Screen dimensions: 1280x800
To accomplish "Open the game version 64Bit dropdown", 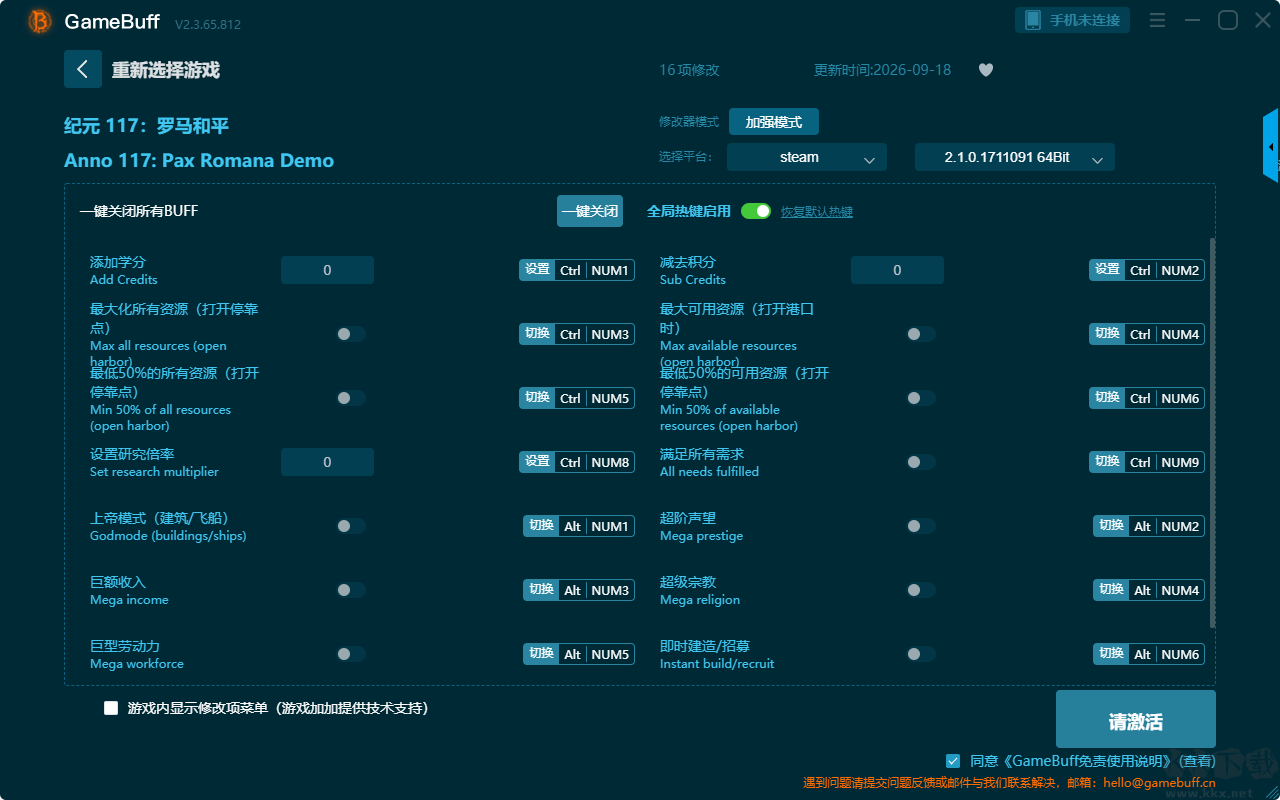I will [1015, 157].
